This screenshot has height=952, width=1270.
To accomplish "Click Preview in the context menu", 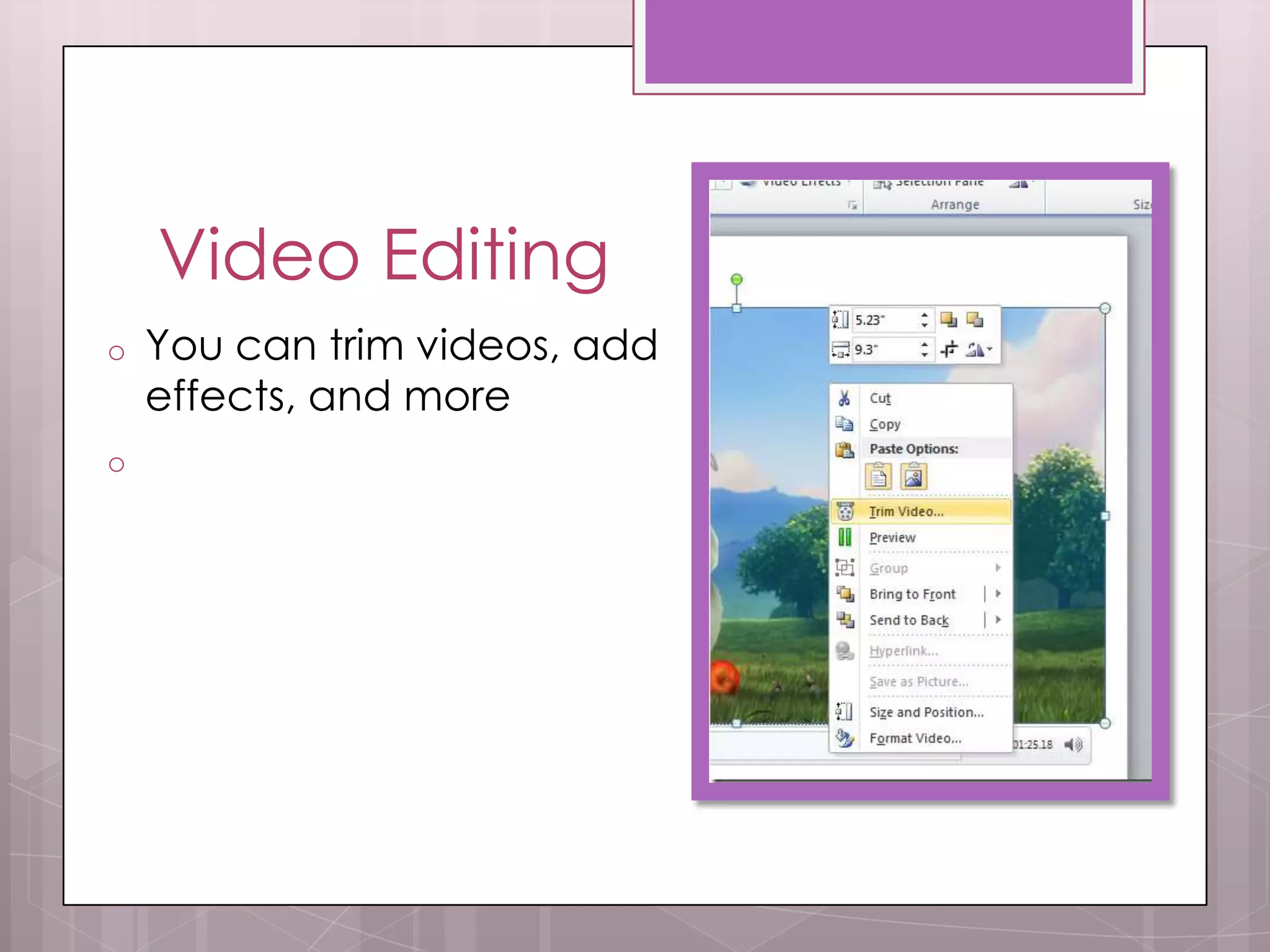I will (892, 537).
